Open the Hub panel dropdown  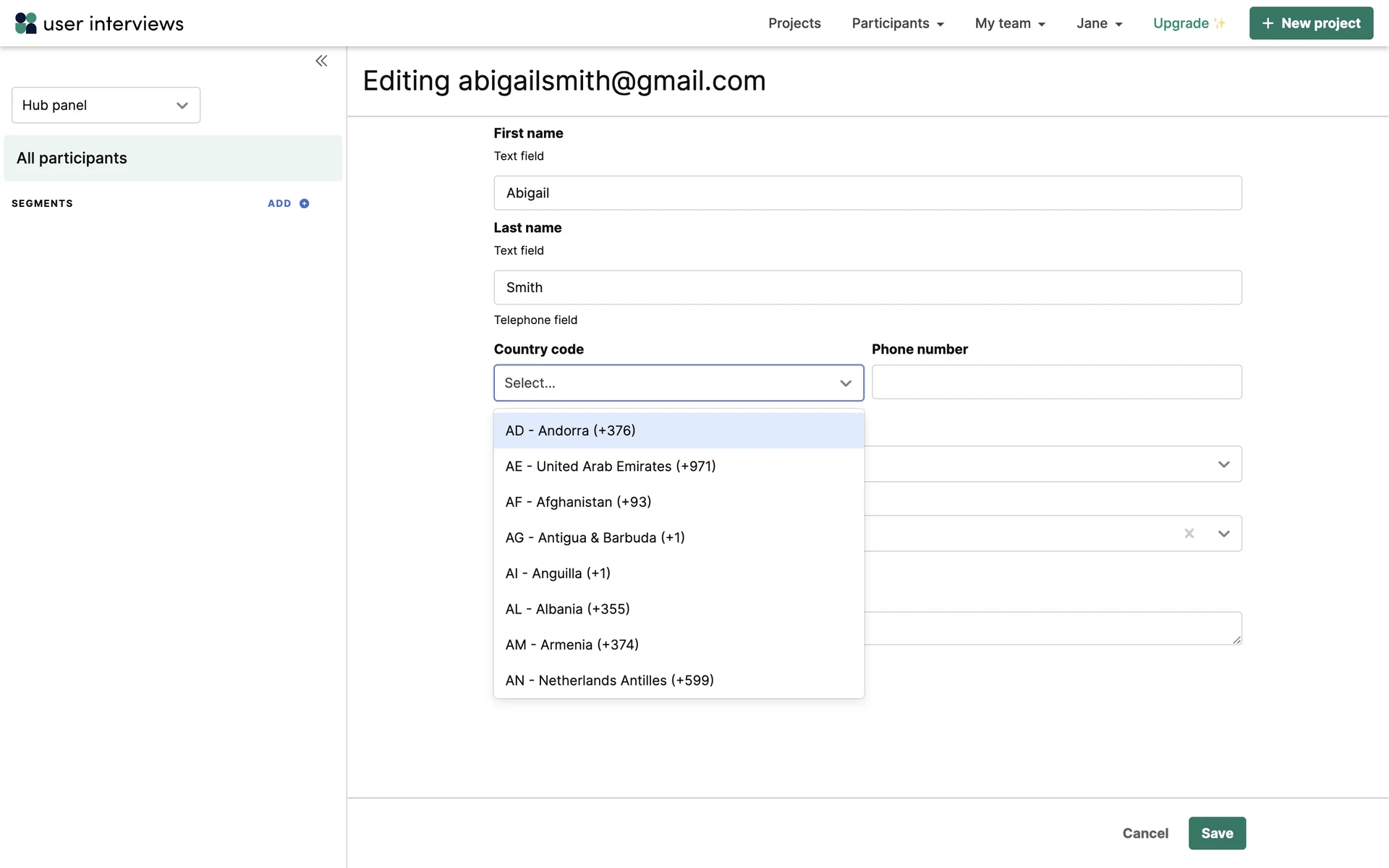106,106
